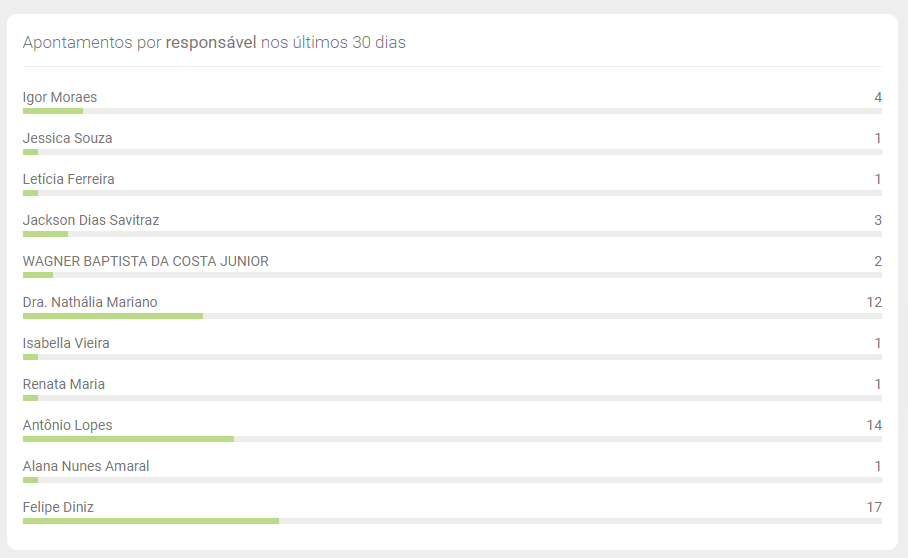Click Antônio Lopes' green progress bar

point(128,439)
